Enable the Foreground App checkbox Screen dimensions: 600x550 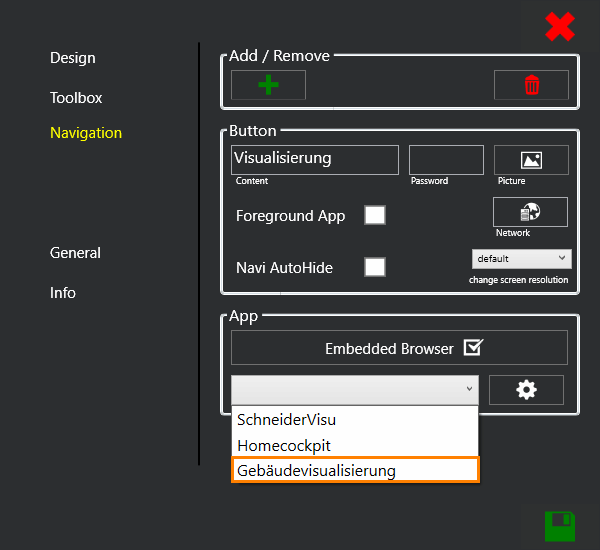click(375, 215)
